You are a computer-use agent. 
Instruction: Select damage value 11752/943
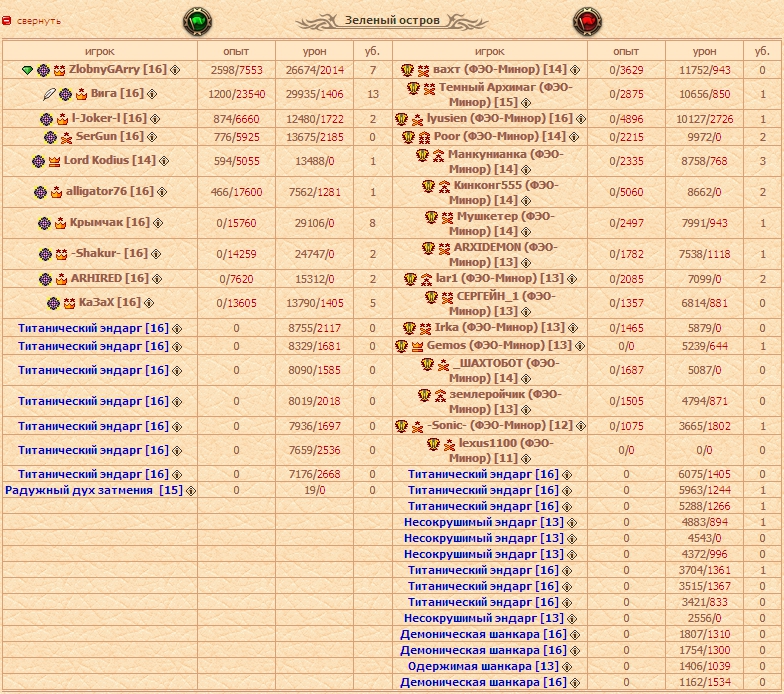click(x=704, y=70)
